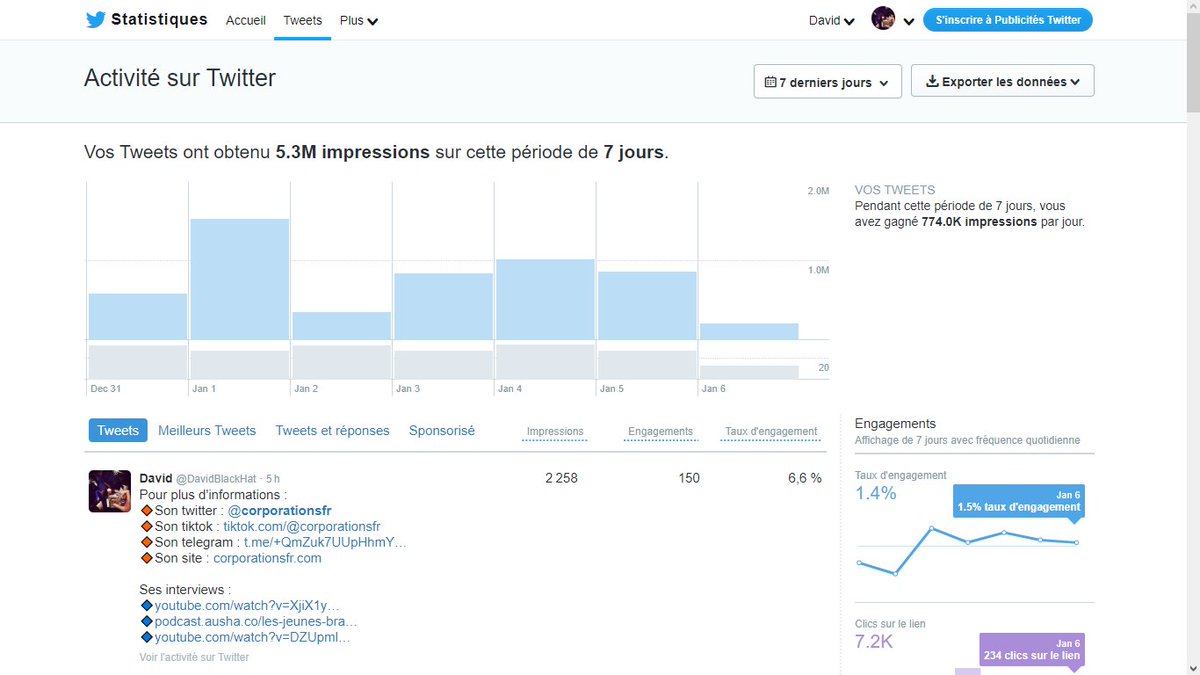Viewport: 1200px width, 675px height.
Task: Click the Jan 6 1.5% engagement tooltip
Action: pos(1018,501)
